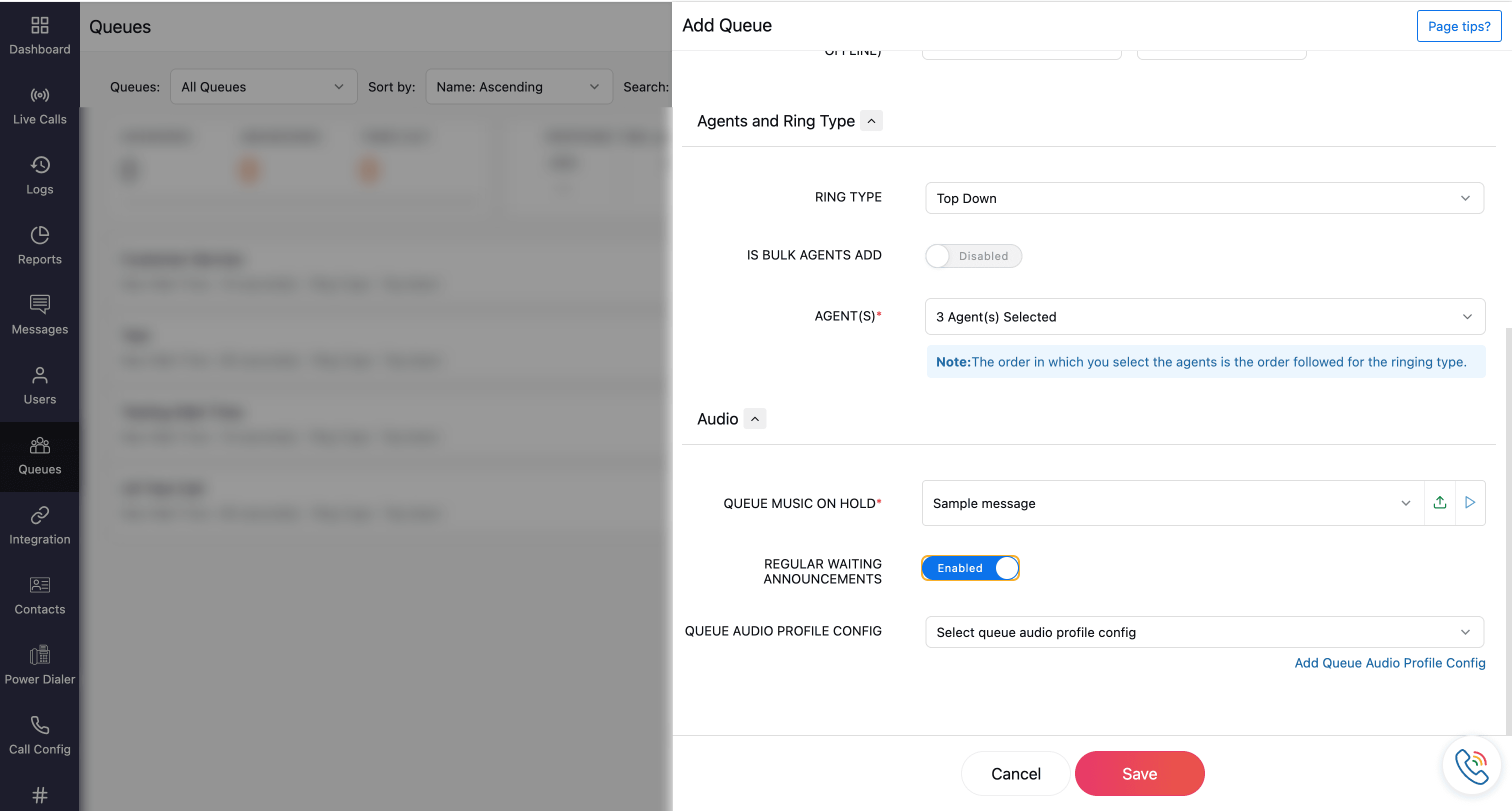Open the Ring Type dropdown
This screenshot has width=1512, height=811.
click(1204, 198)
